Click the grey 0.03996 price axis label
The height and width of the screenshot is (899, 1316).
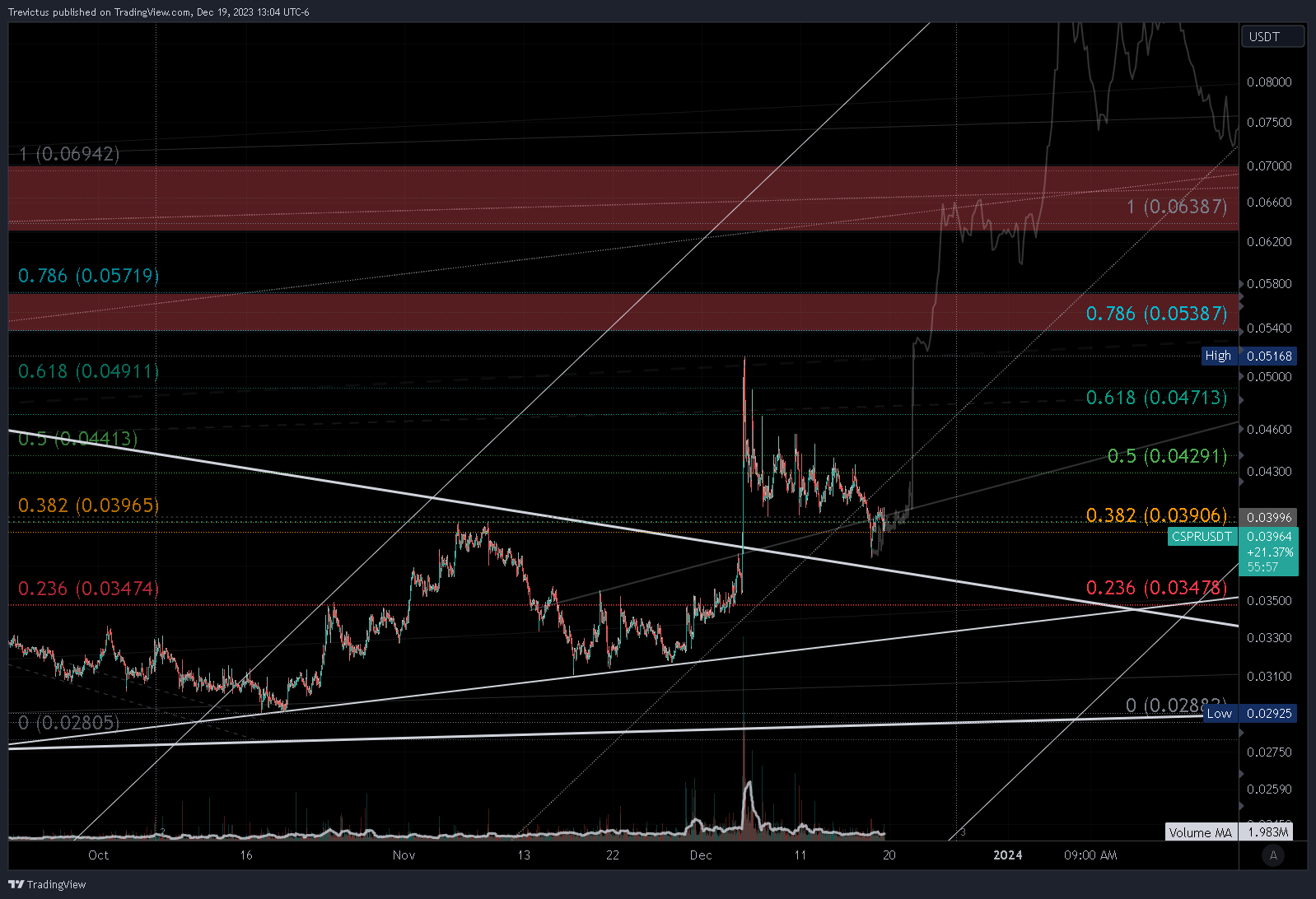[1269, 517]
